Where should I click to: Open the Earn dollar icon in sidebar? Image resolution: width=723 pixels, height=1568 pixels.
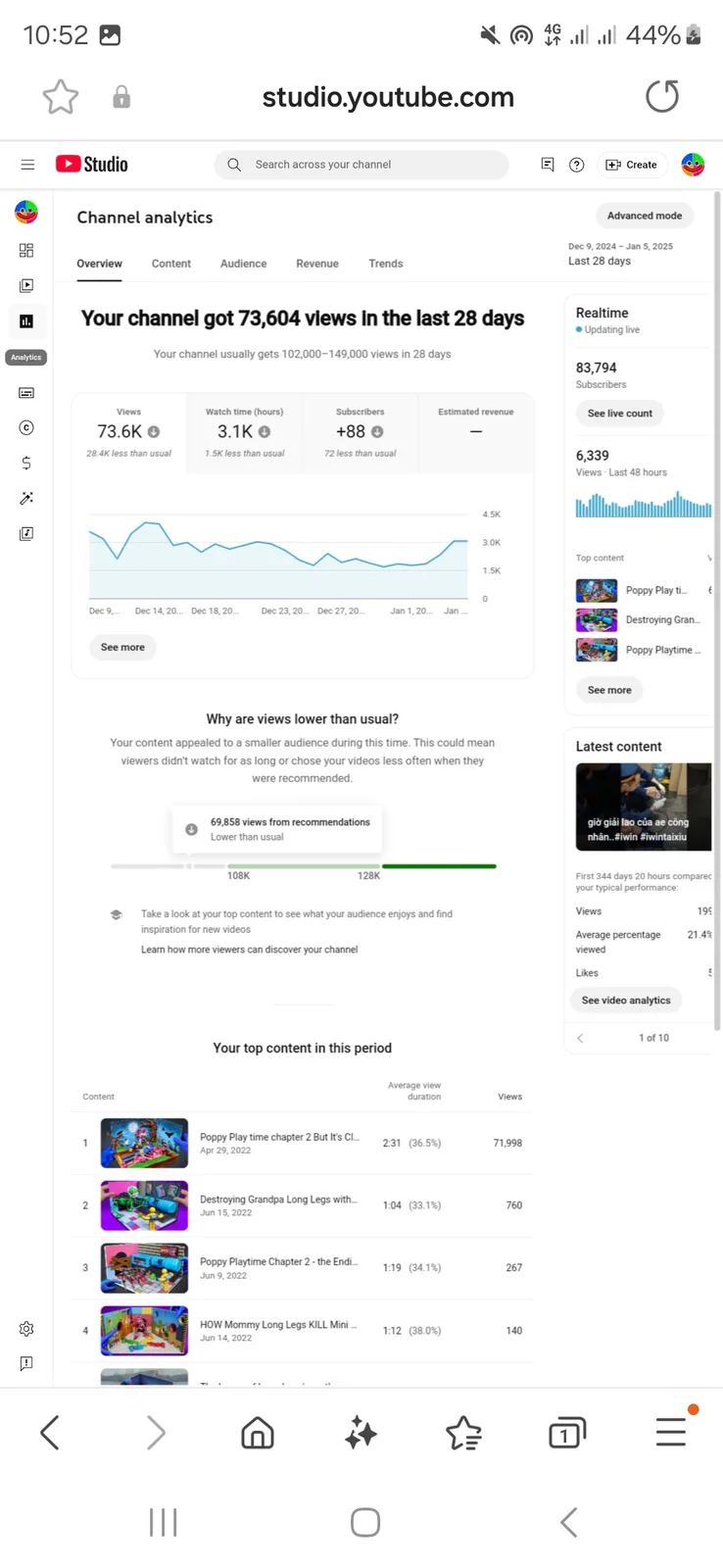[26, 463]
